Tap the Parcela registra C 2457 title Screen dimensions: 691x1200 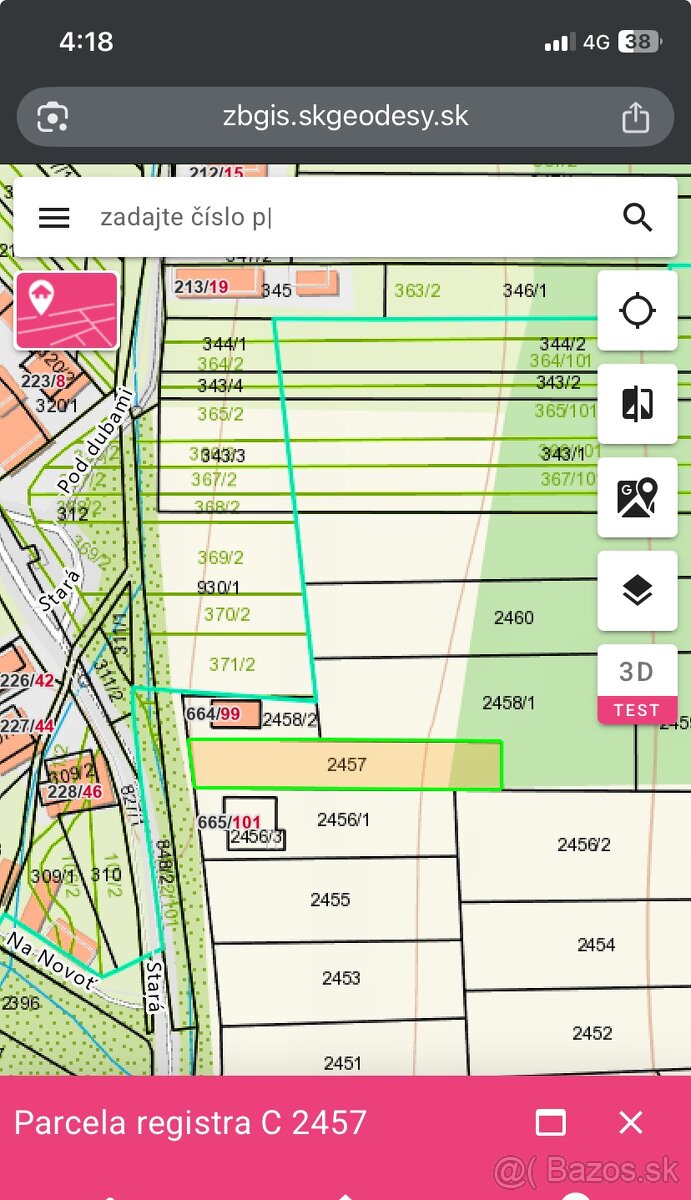click(190, 1123)
